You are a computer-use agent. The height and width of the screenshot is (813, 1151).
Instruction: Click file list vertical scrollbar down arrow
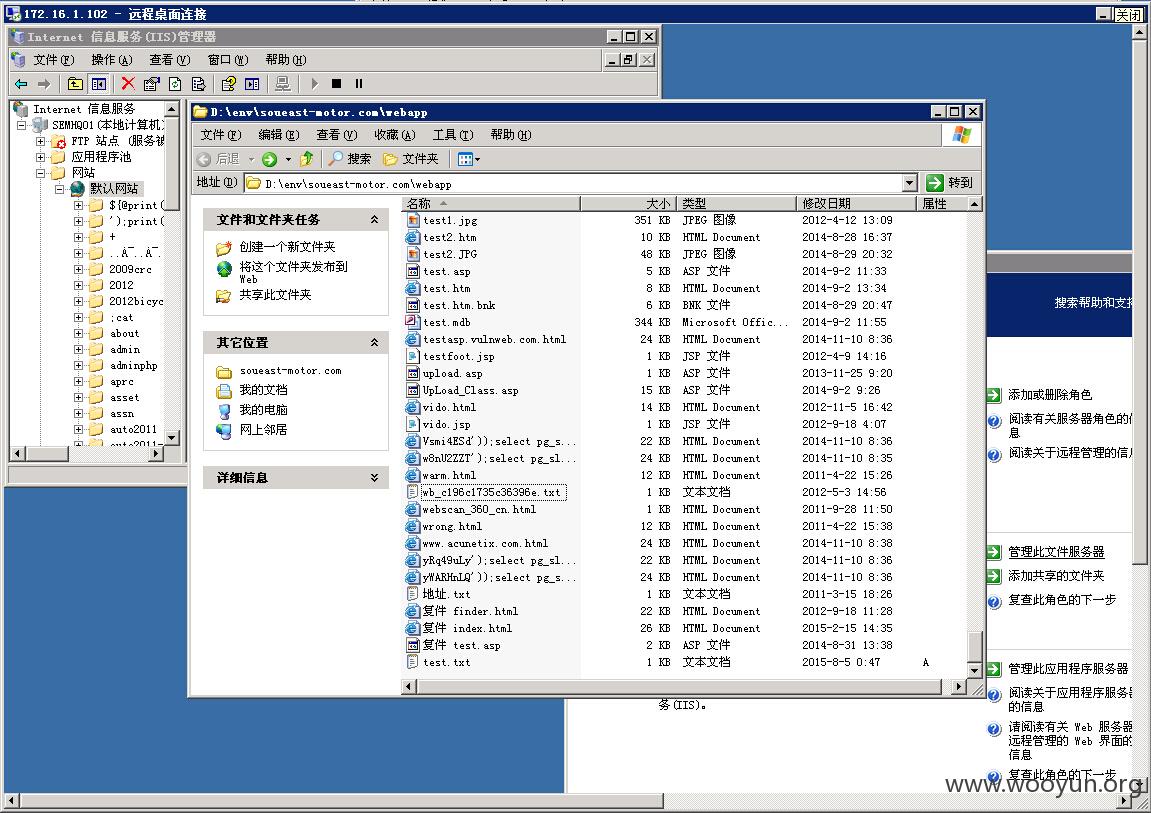coord(975,669)
